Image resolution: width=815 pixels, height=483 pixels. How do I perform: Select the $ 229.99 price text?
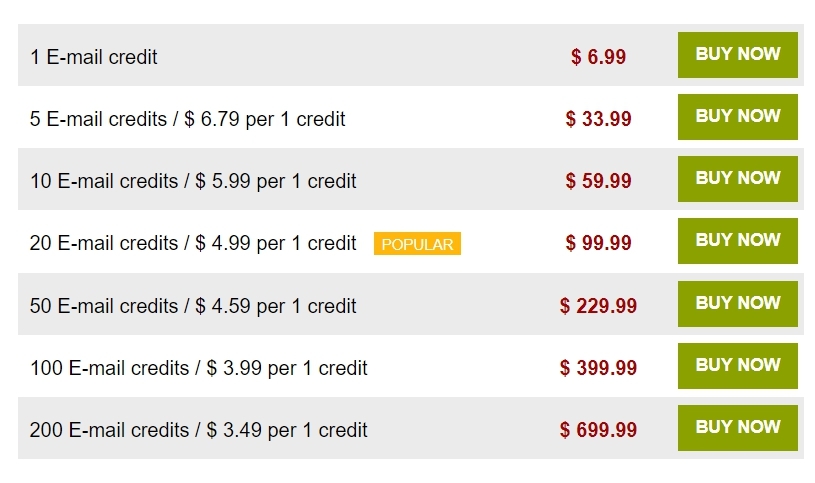click(x=598, y=306)
